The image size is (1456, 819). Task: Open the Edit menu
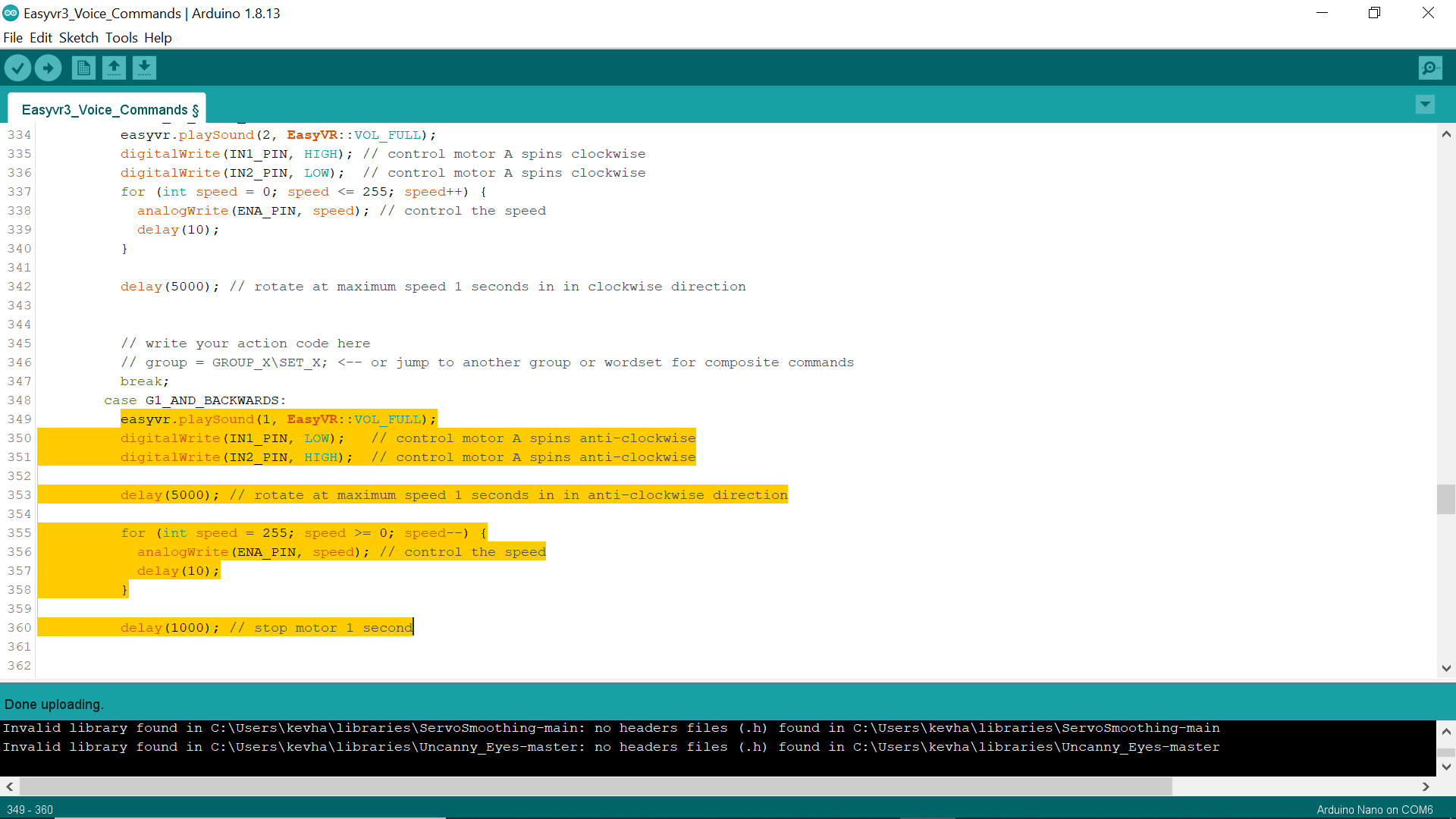point(41,37)
